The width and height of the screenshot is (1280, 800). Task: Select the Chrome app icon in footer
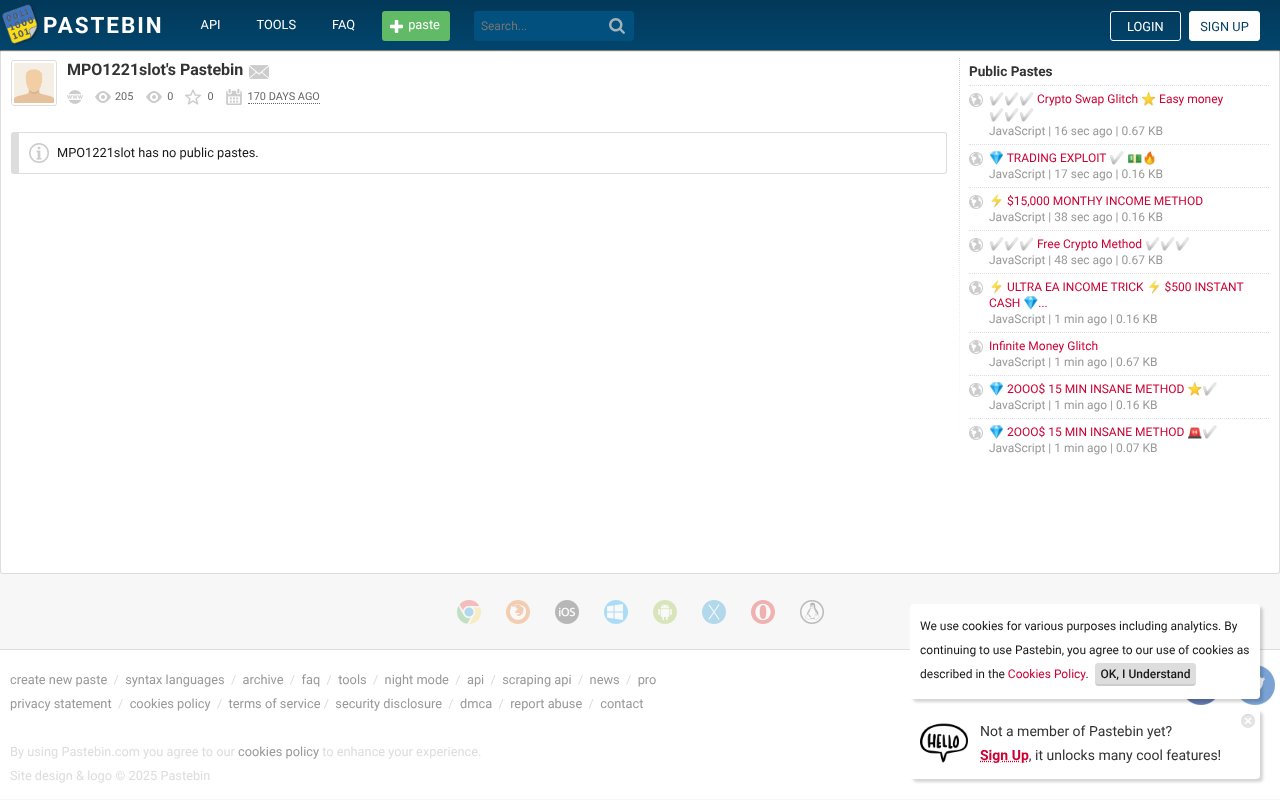[x=469, y=612]
